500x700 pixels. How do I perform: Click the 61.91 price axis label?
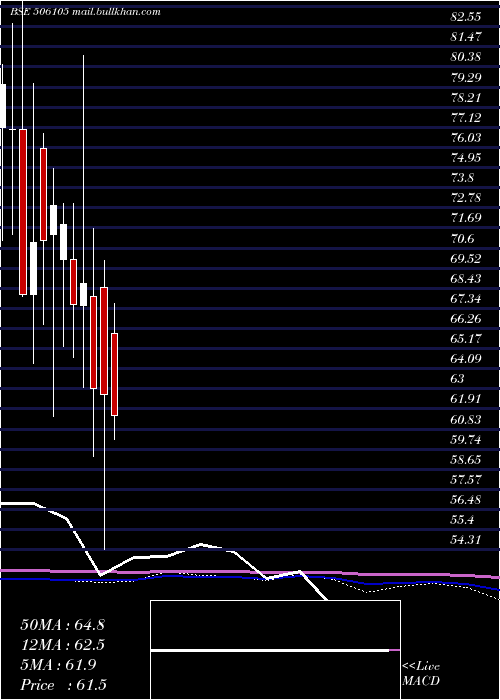click(x=466, y=399)
